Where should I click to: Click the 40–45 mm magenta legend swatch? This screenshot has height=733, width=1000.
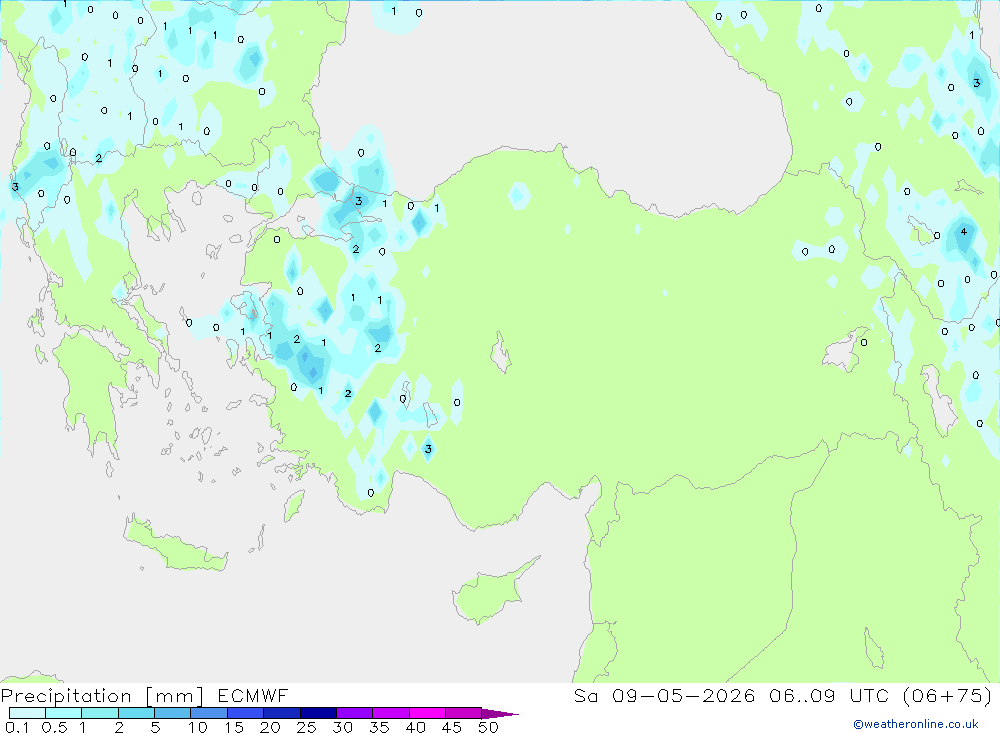pos(427,713)
